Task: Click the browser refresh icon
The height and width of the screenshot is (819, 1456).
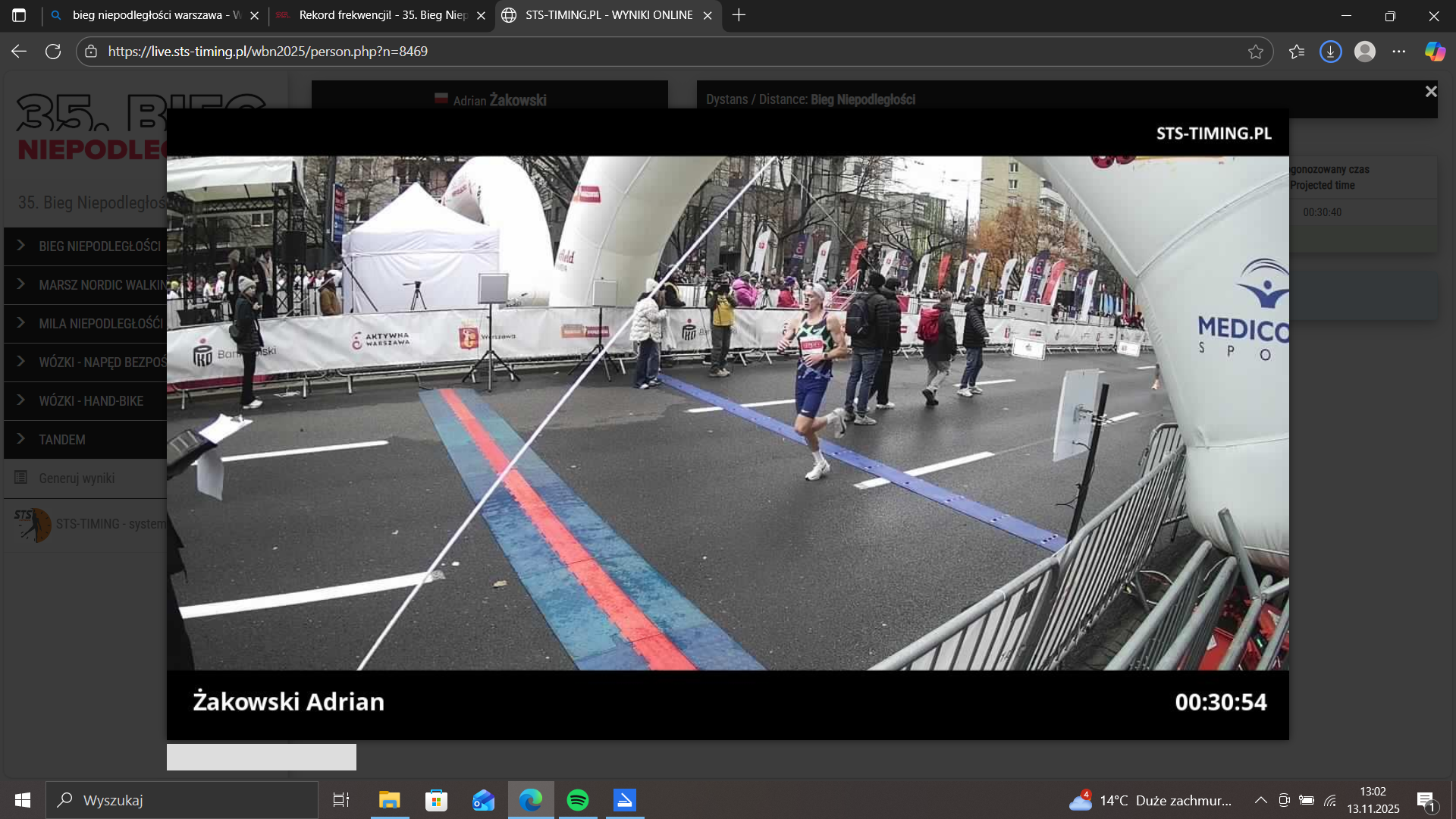Action: [53, 52]
